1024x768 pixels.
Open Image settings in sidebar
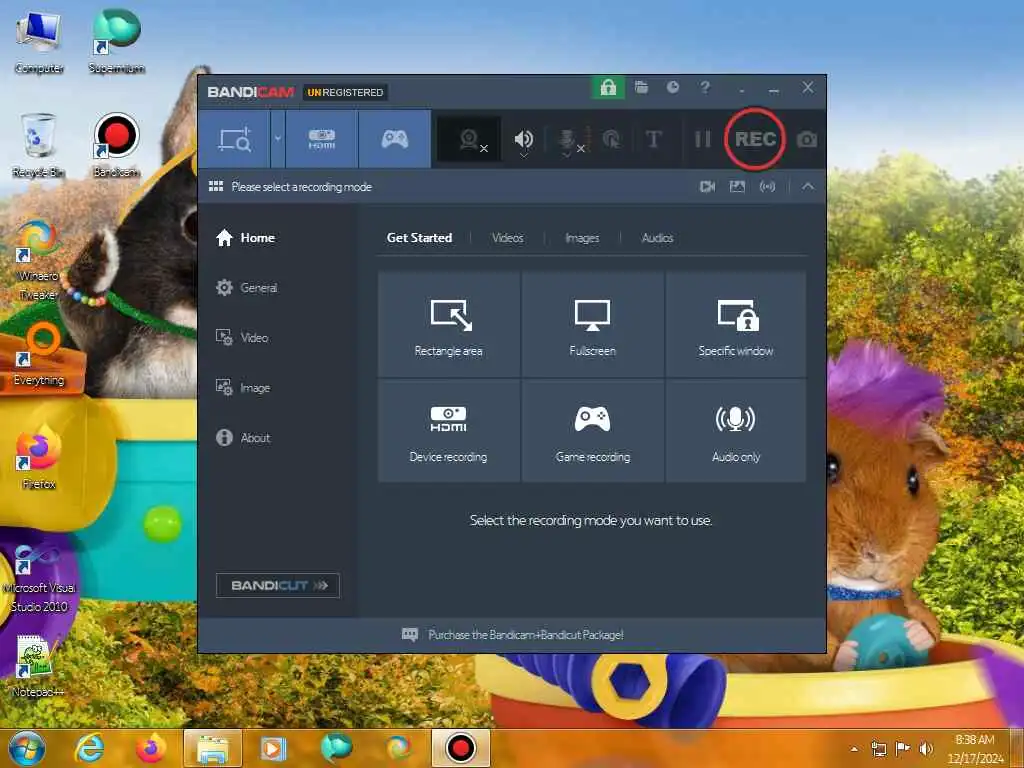click(x=242, y=388)
